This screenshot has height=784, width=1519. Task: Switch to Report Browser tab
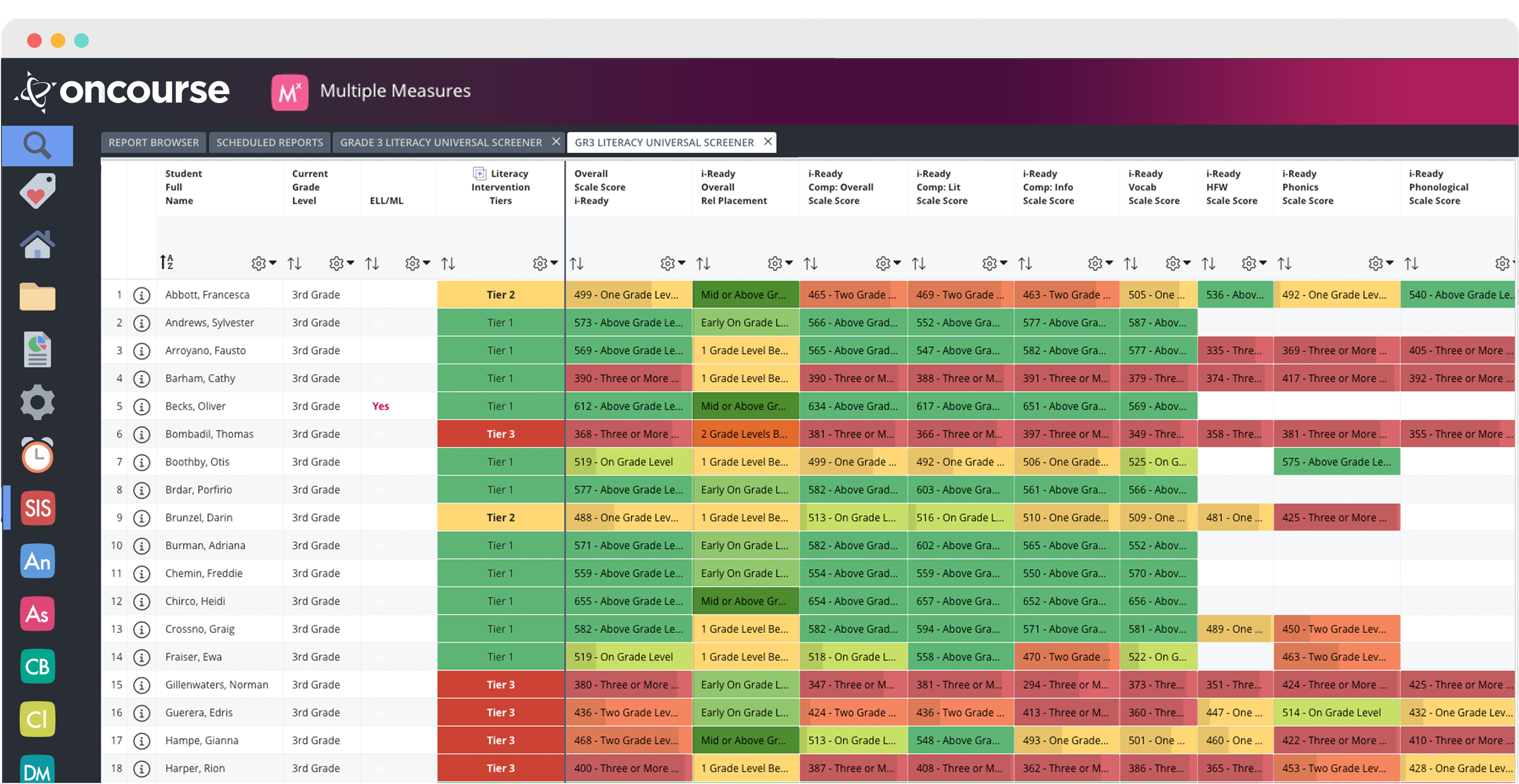coord(153,143)
